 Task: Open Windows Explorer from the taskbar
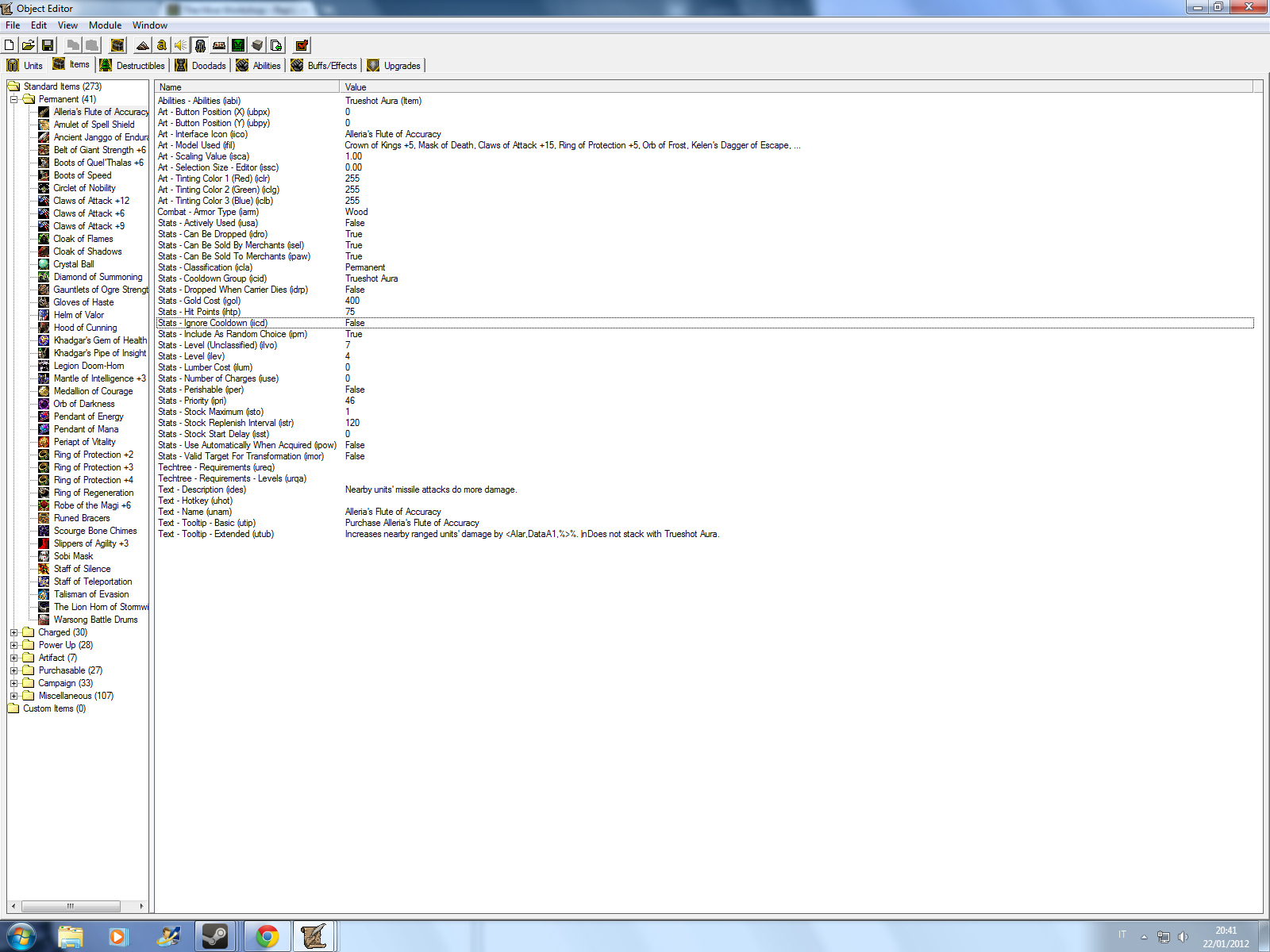[x=71, y=937]
